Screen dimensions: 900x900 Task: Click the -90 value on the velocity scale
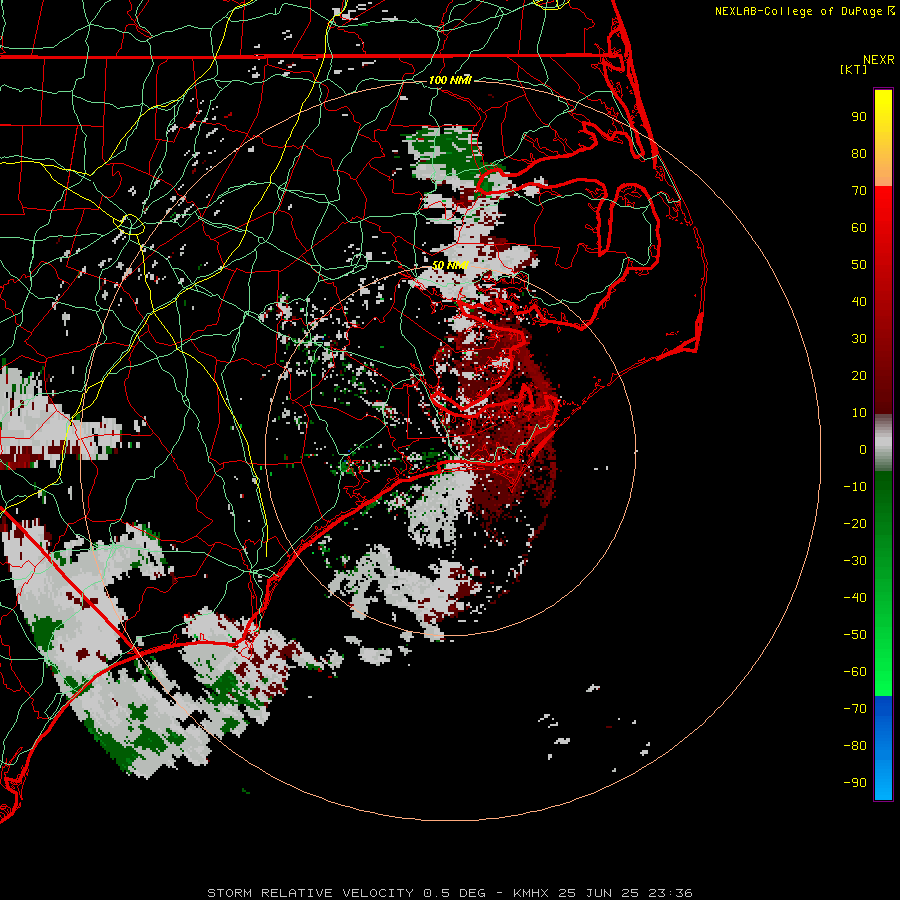coord(855,783)
